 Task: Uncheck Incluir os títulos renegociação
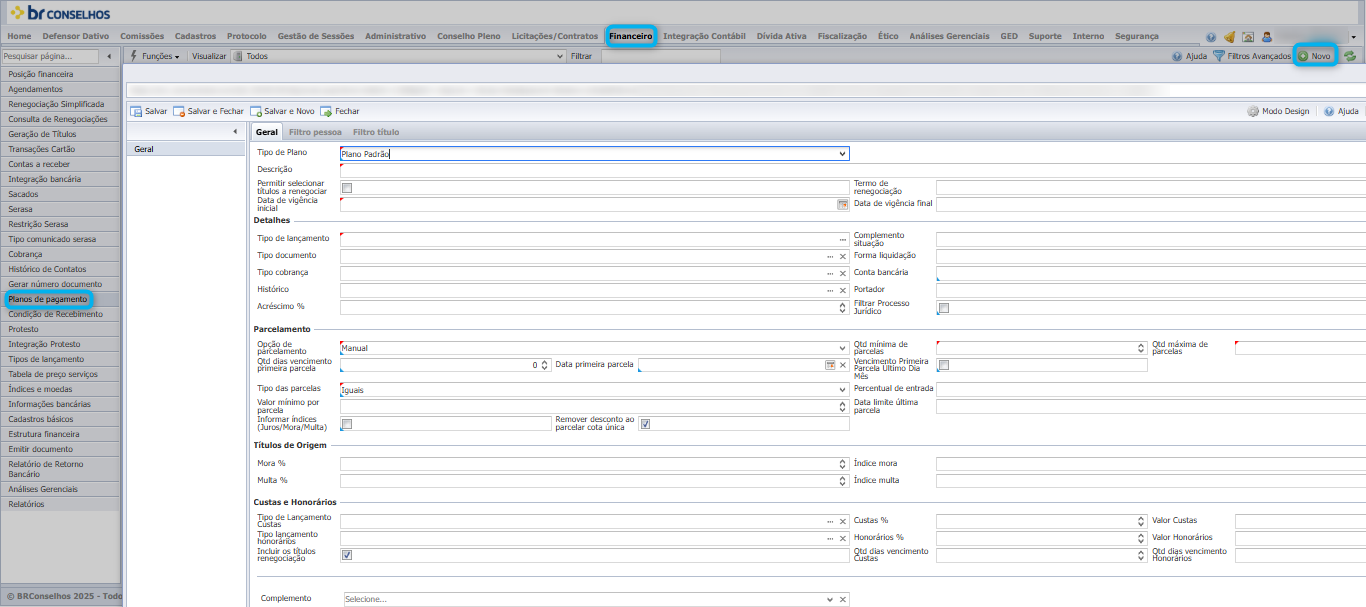click(x=347, y=555)
